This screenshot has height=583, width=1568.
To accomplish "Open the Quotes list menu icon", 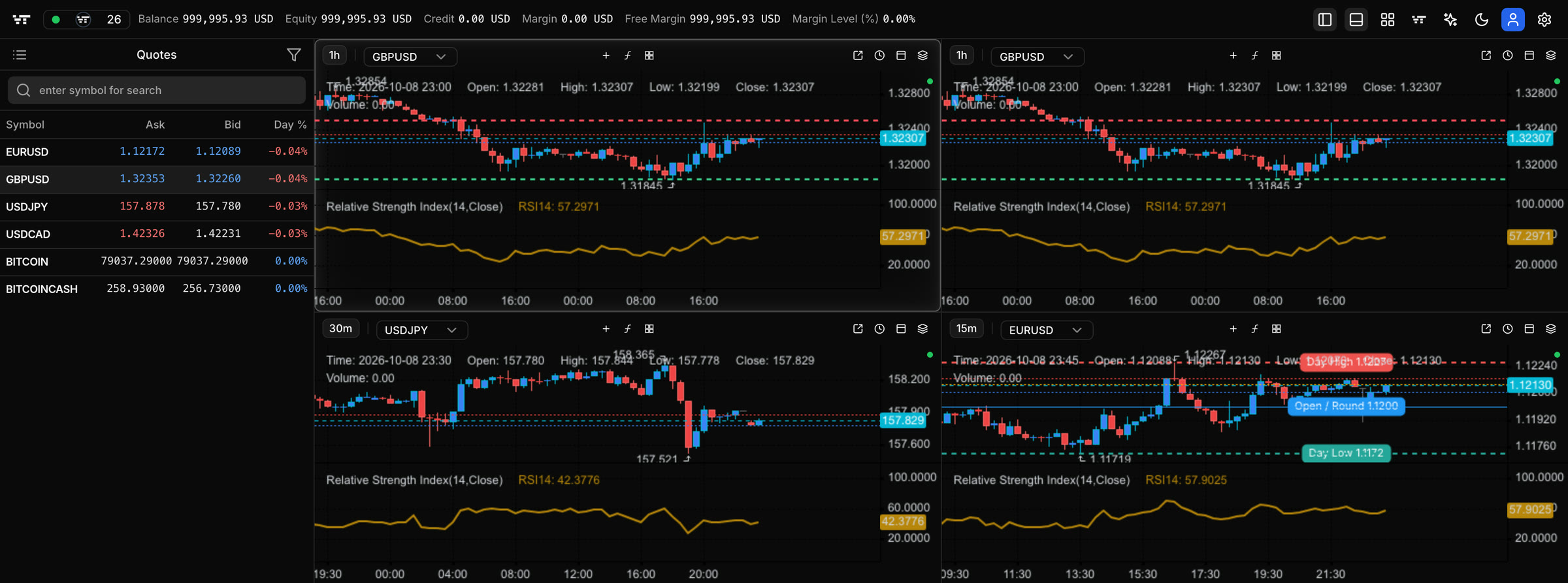I will (20, 55).
